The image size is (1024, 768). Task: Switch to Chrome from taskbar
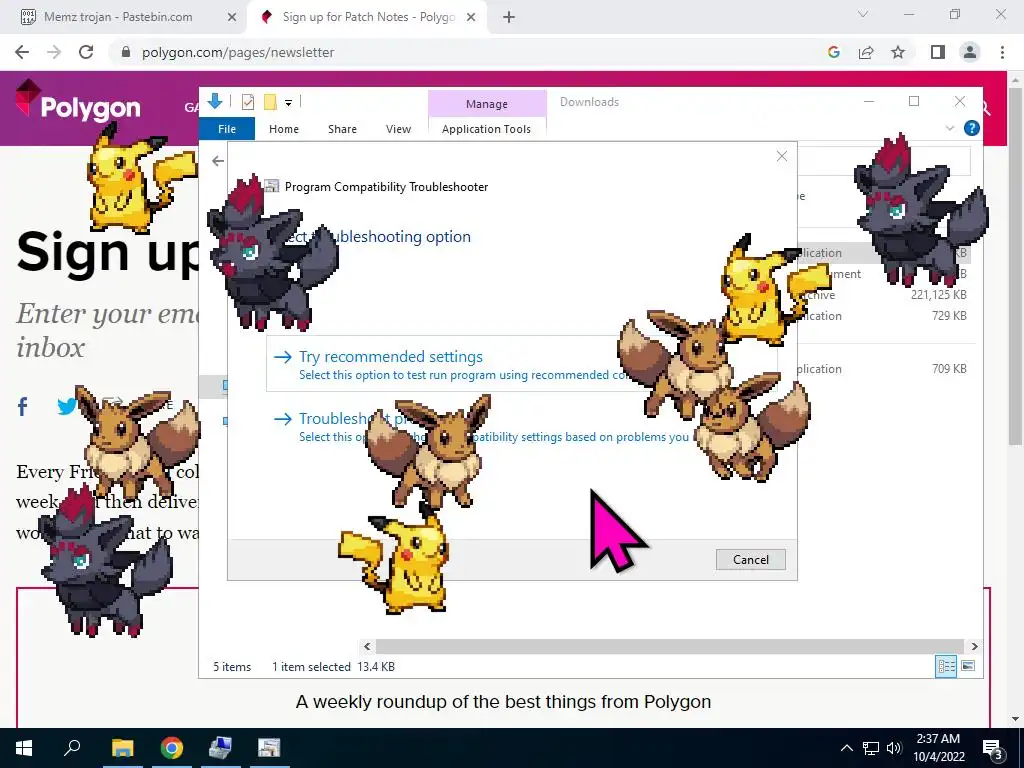172,748
